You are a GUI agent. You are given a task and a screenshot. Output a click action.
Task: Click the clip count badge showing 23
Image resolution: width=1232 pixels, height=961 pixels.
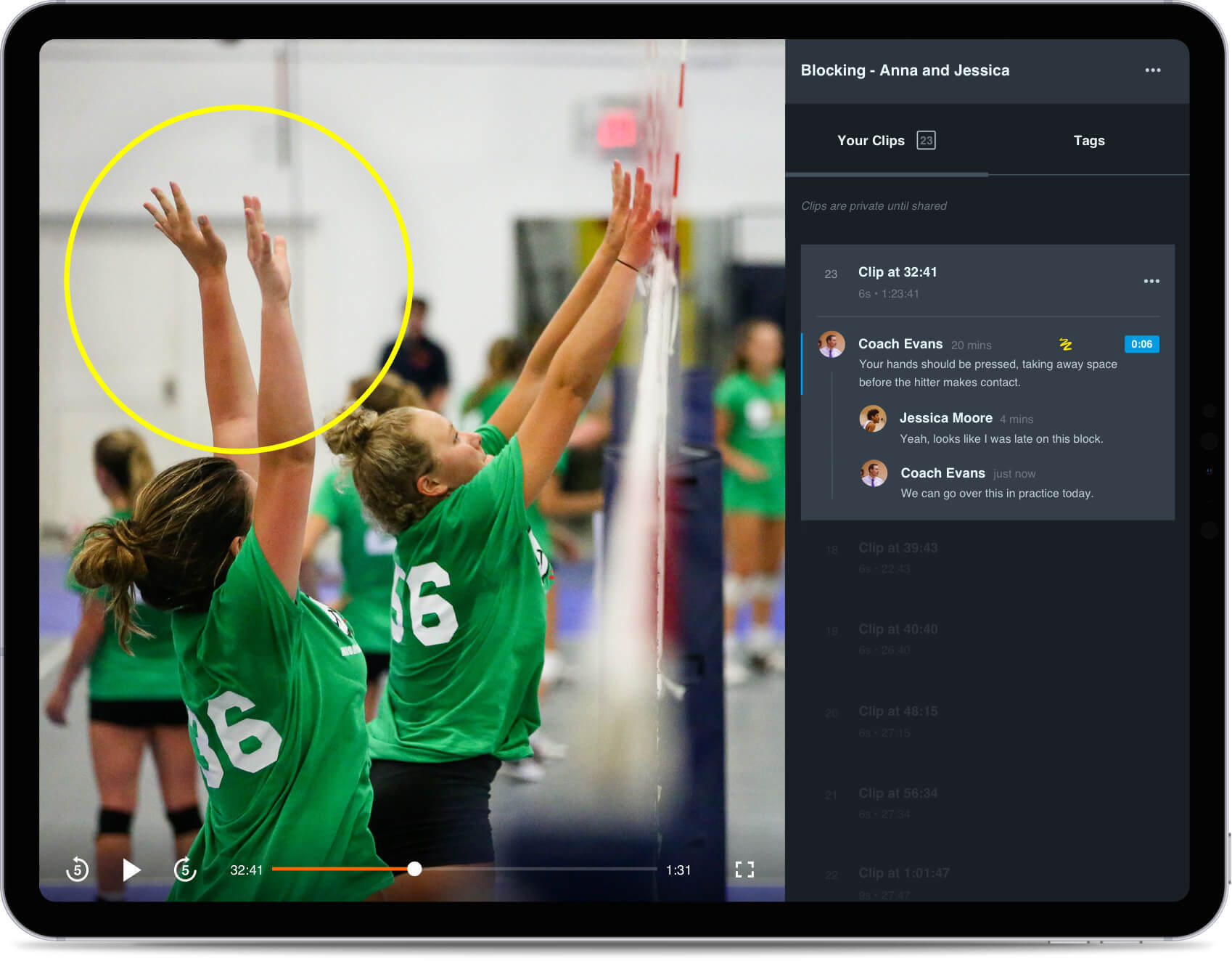[x=927, y=140]
